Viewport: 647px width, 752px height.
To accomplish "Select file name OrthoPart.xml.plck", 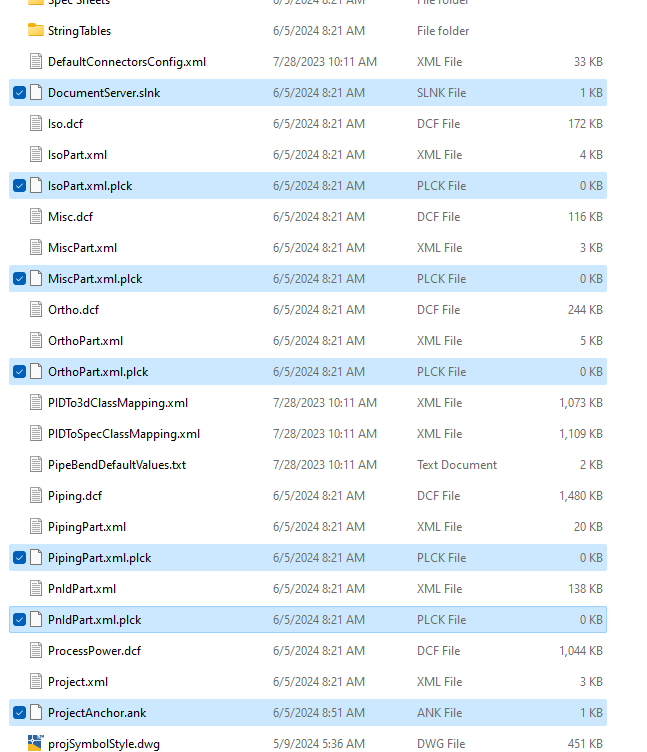I will coord(98,372).
